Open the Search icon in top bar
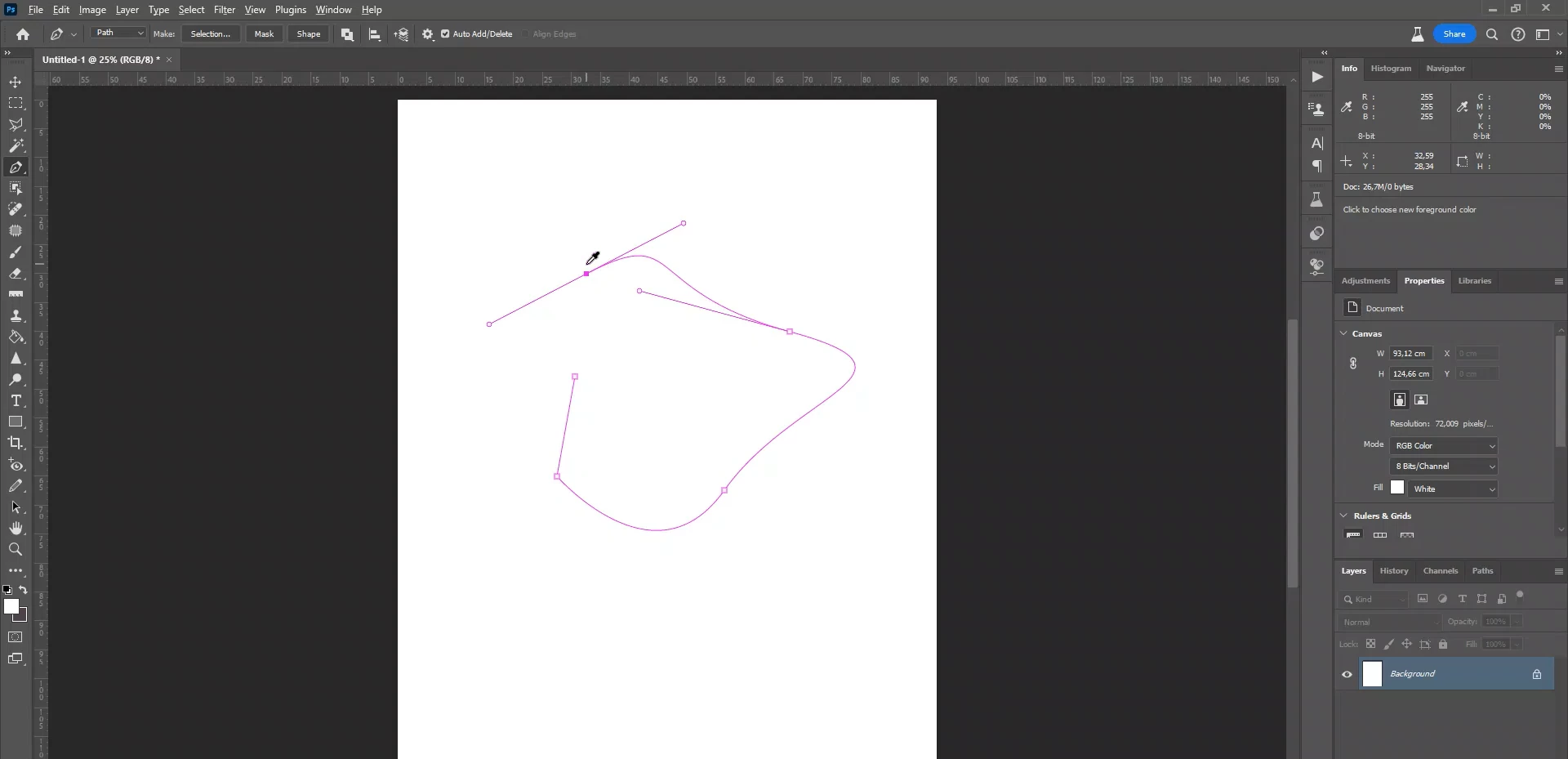The width and height of the screenshot is (1568, 759). [1492, 34]
